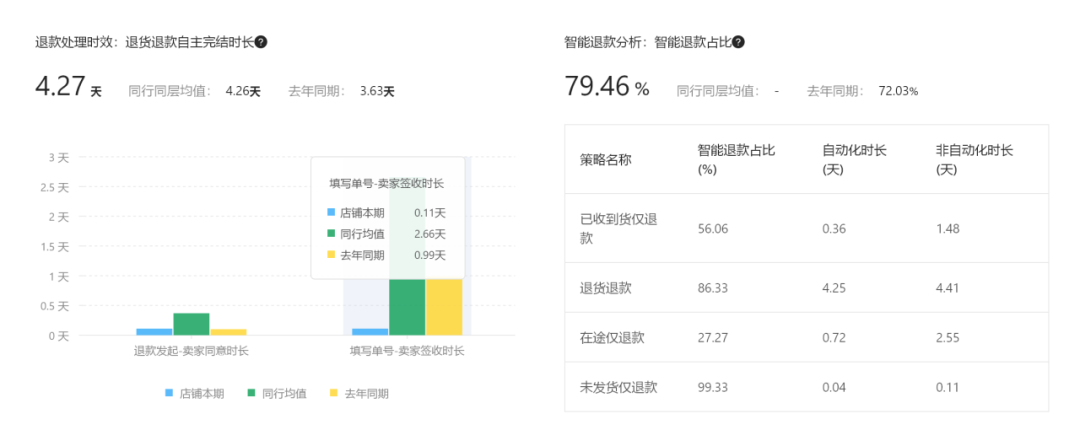Click 非自动化时长(天) column header

click(974, 160)
